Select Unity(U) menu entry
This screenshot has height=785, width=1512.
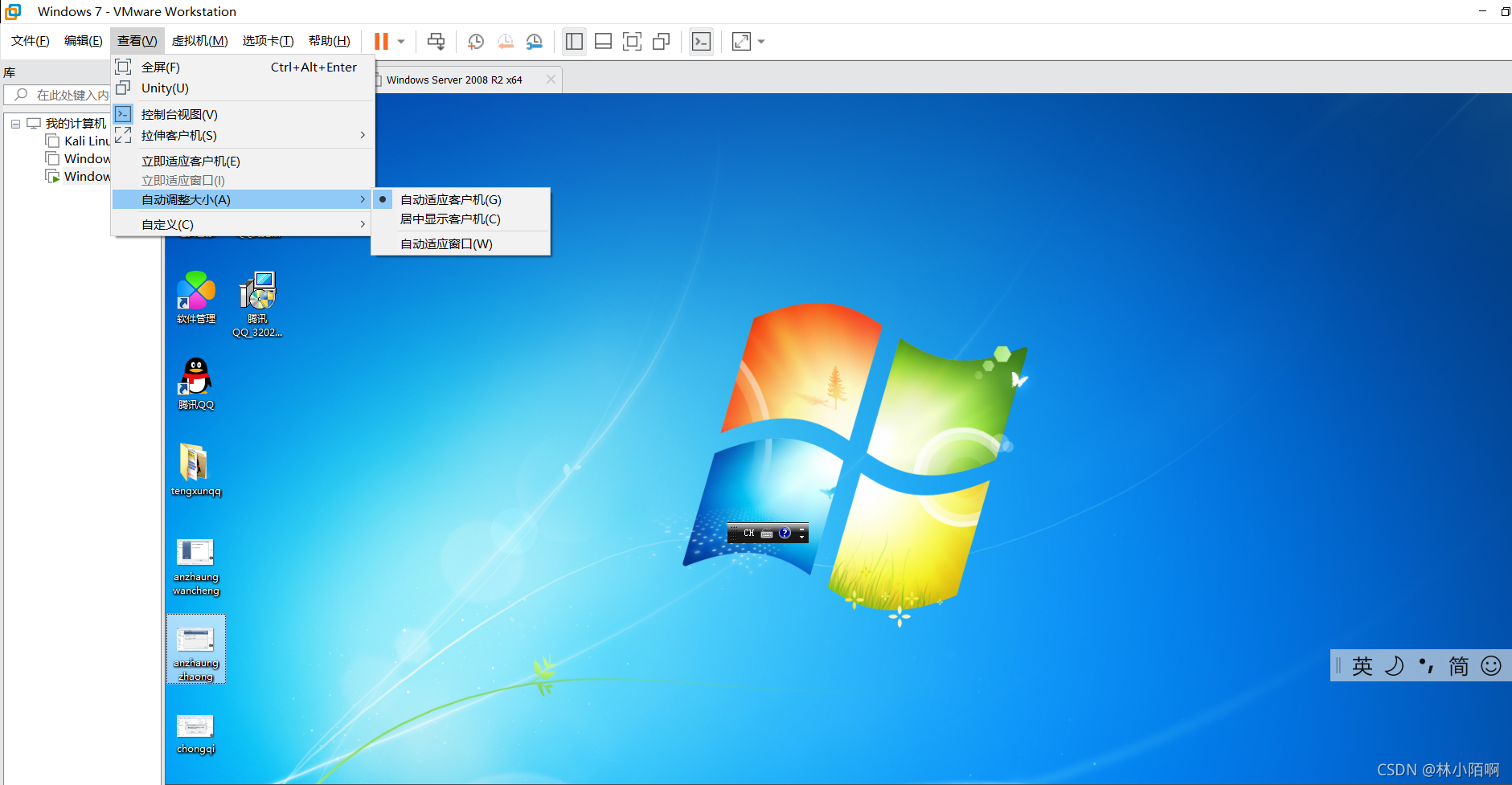tap(244, 88)
